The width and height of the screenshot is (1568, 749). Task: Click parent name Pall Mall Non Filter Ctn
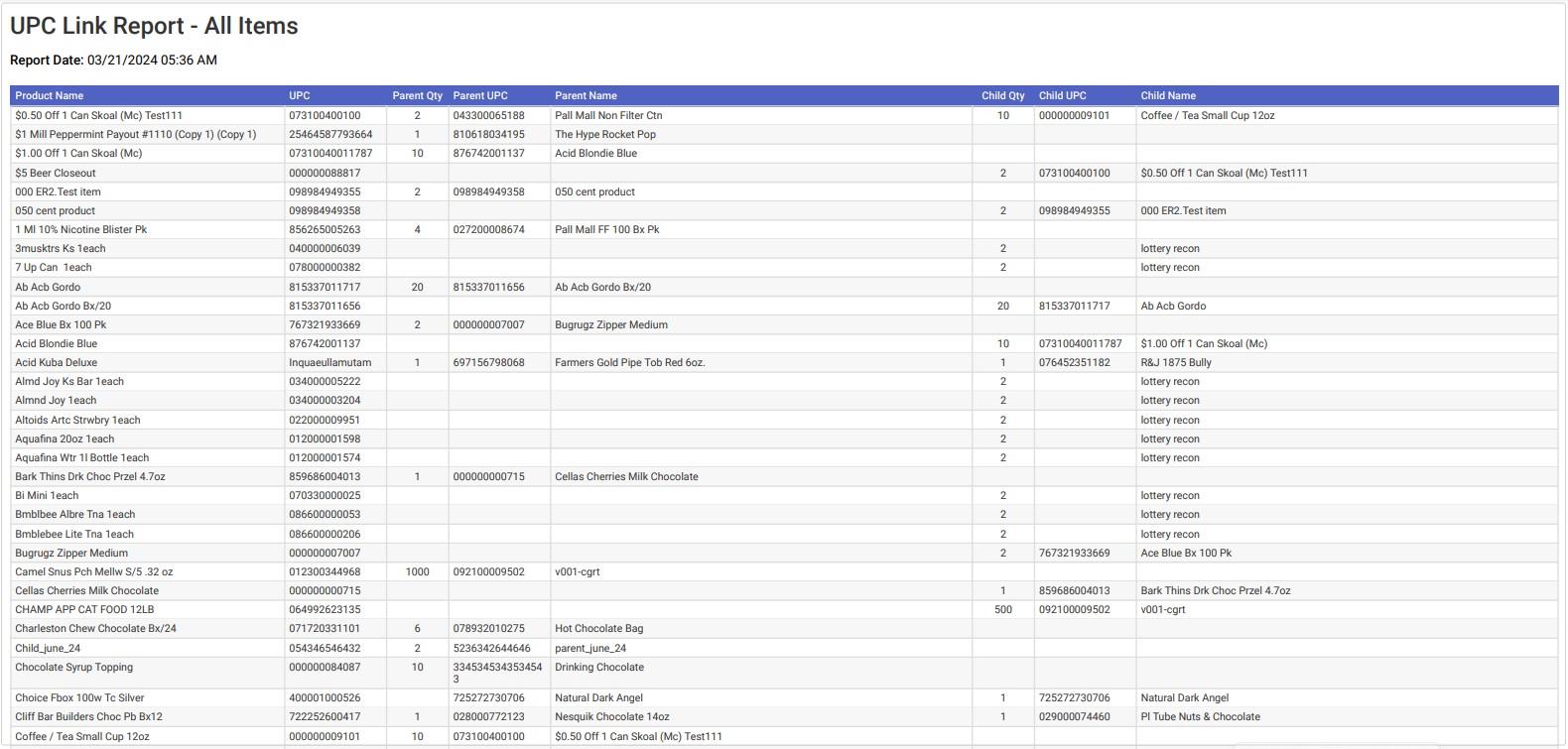coord(608,116)
